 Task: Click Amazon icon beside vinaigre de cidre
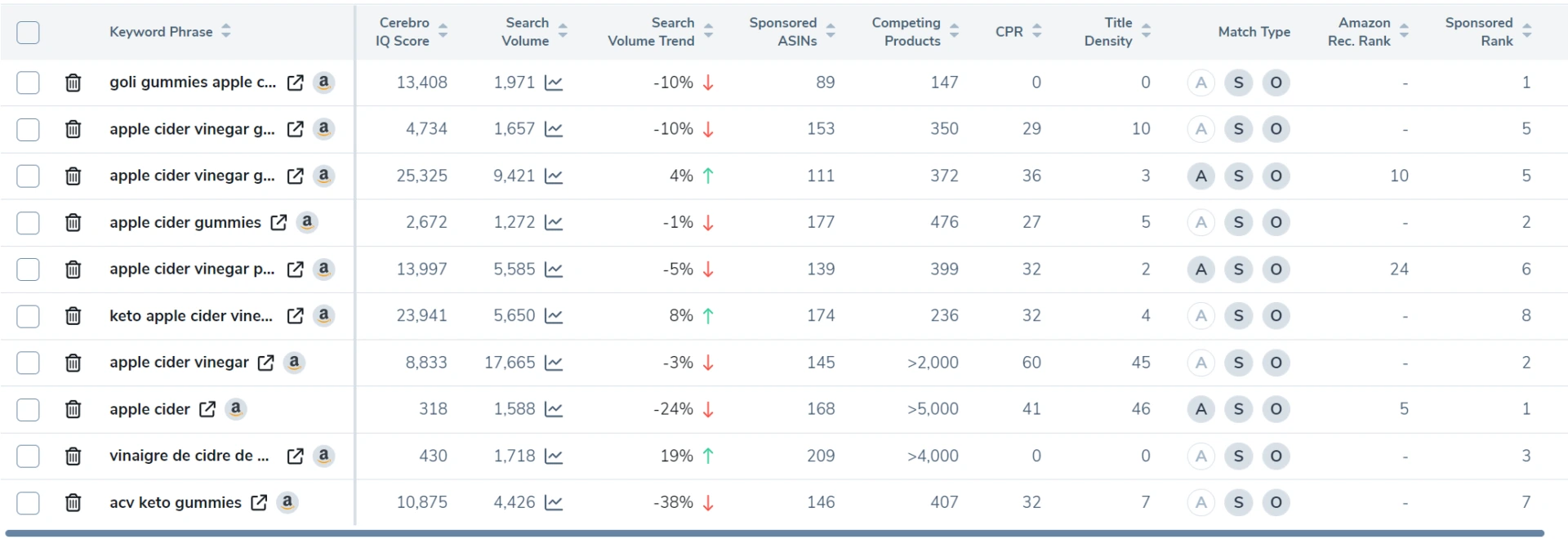click(323, 456)
